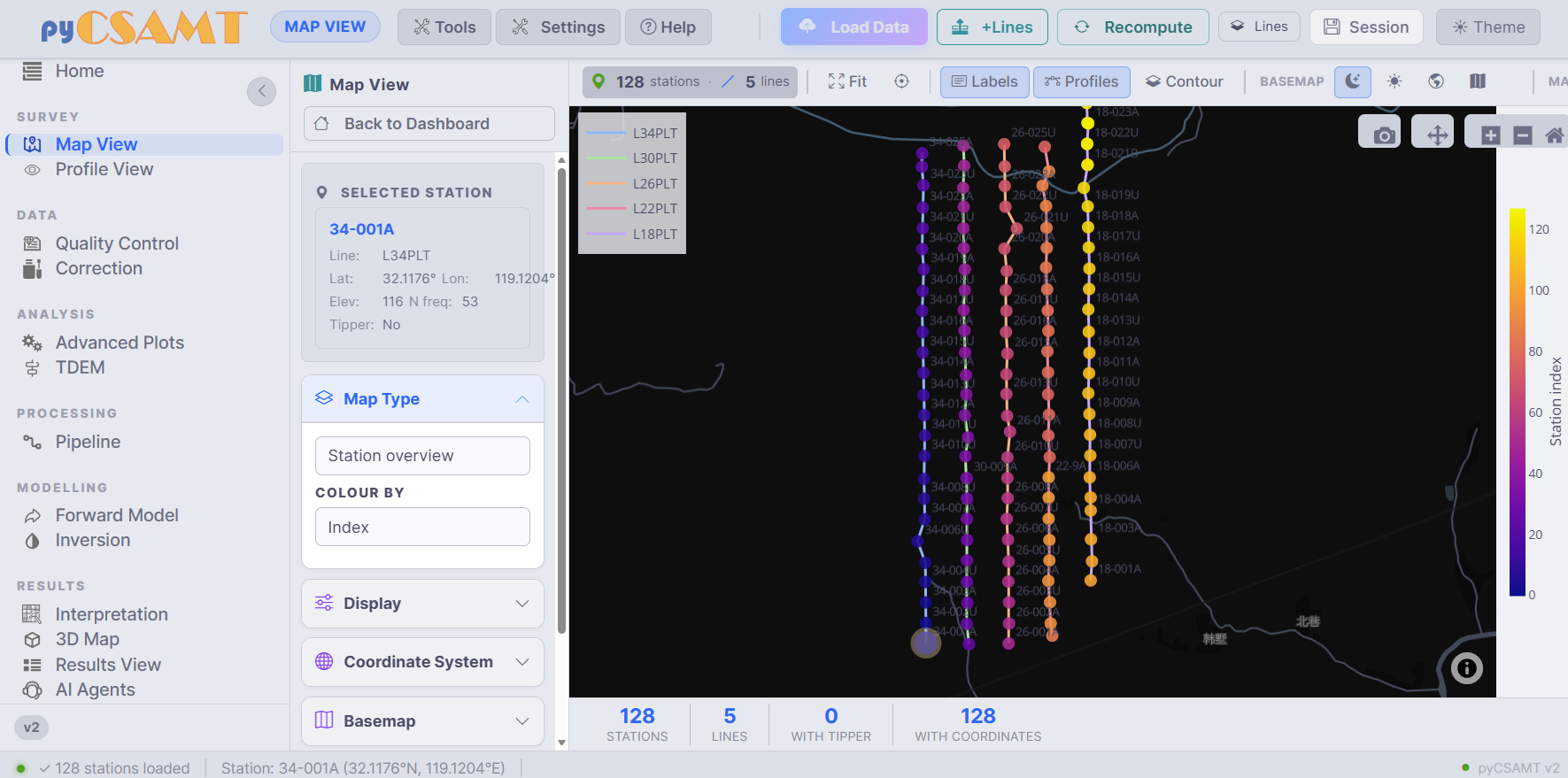Screen dimensions: 1568x778
Task: Take a map snapshot with camera icon
Action: pyautogui.click(x=1384, y=135)
